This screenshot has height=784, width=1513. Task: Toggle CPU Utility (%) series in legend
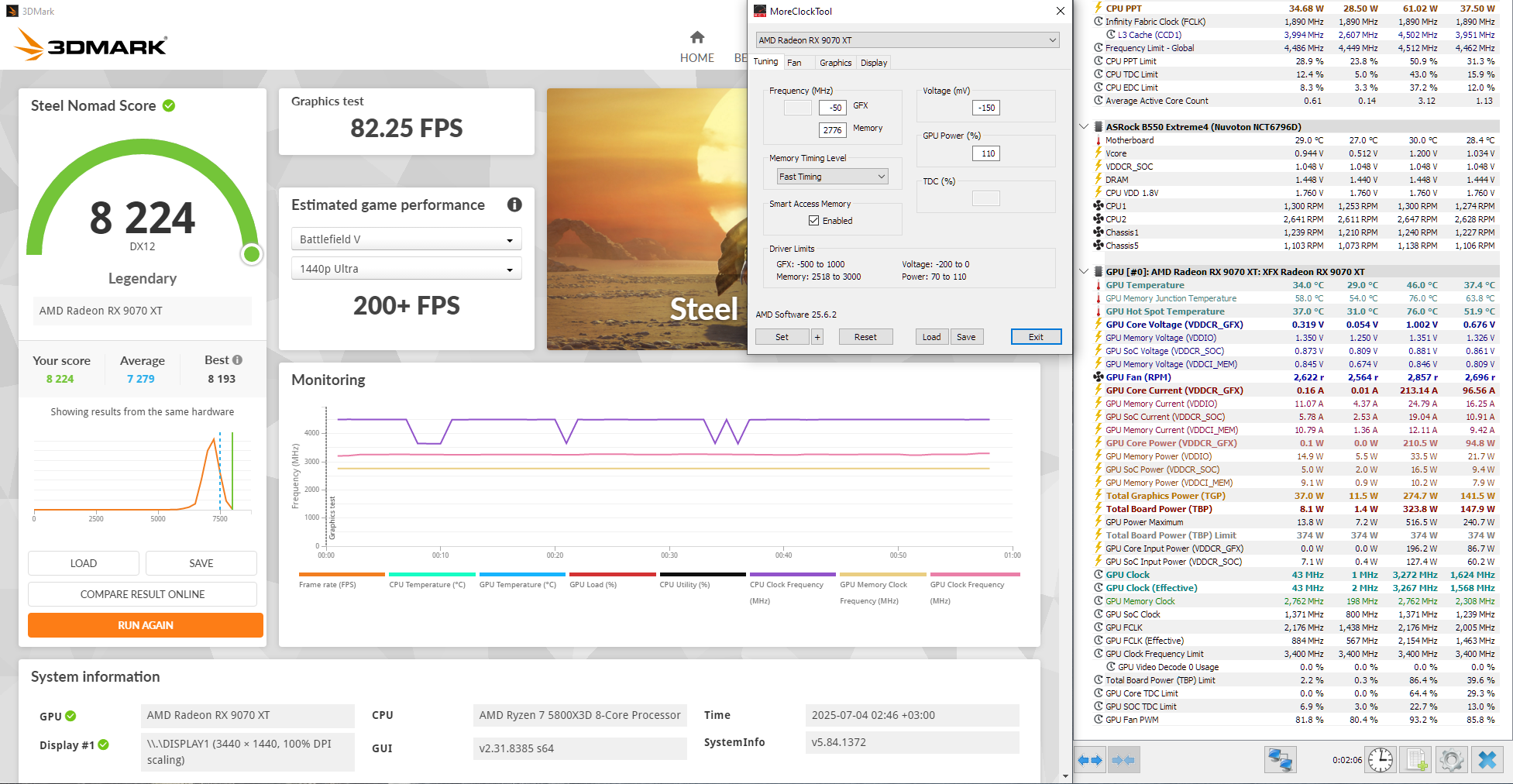pos(703,581)
